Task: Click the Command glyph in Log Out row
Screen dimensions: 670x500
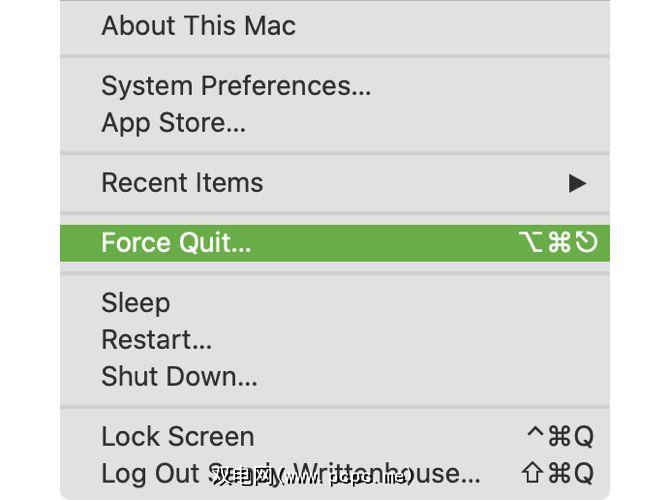Action: point(559,472)
